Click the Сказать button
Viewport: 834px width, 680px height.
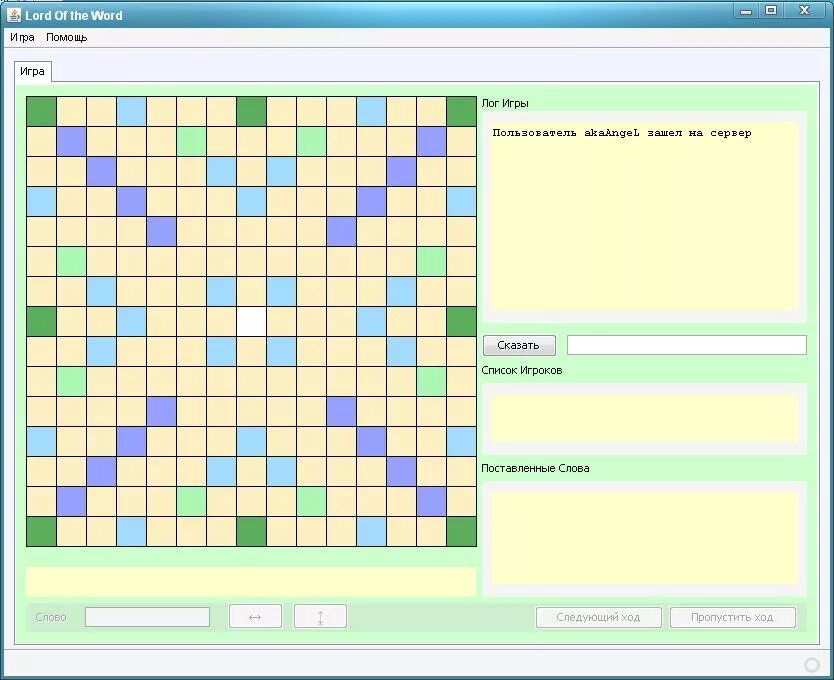click(519, 345)
